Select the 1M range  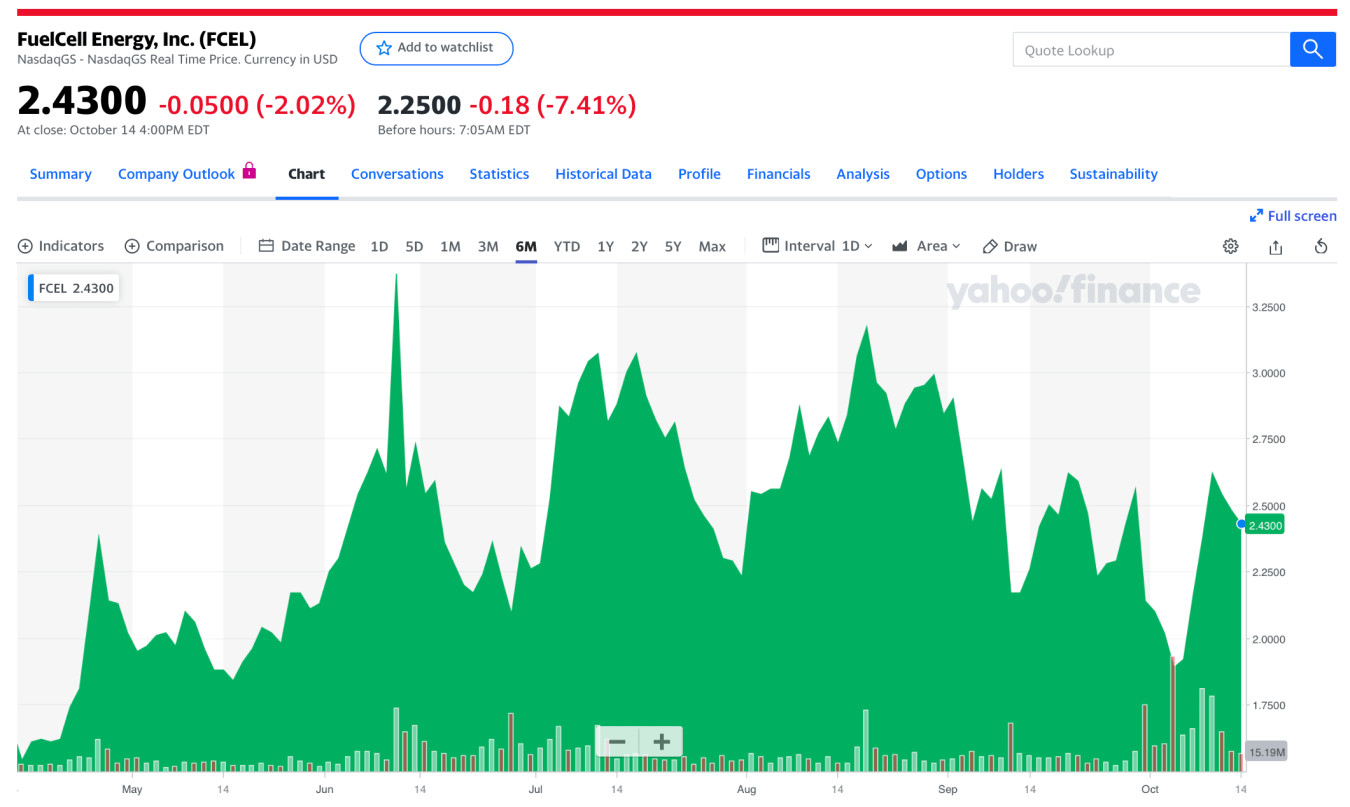tap(450, 246)
